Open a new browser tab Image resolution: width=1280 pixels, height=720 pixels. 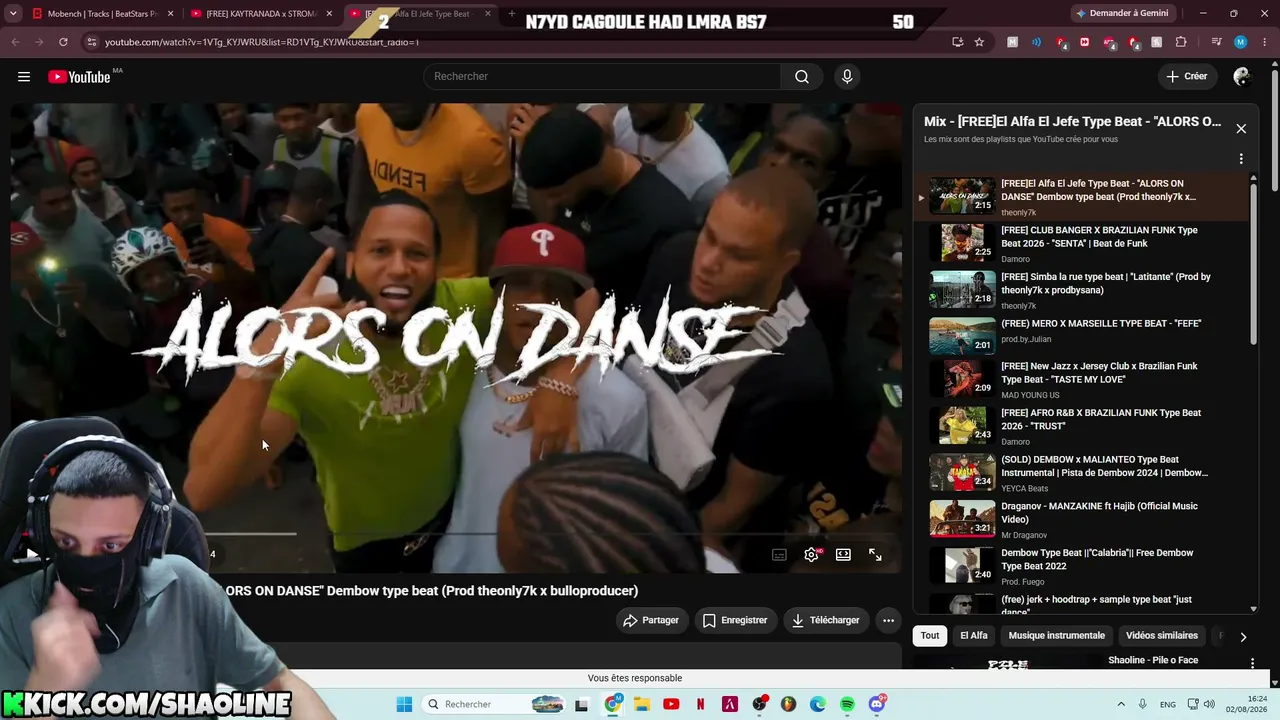pyautogui.click(x=512, y=14)
